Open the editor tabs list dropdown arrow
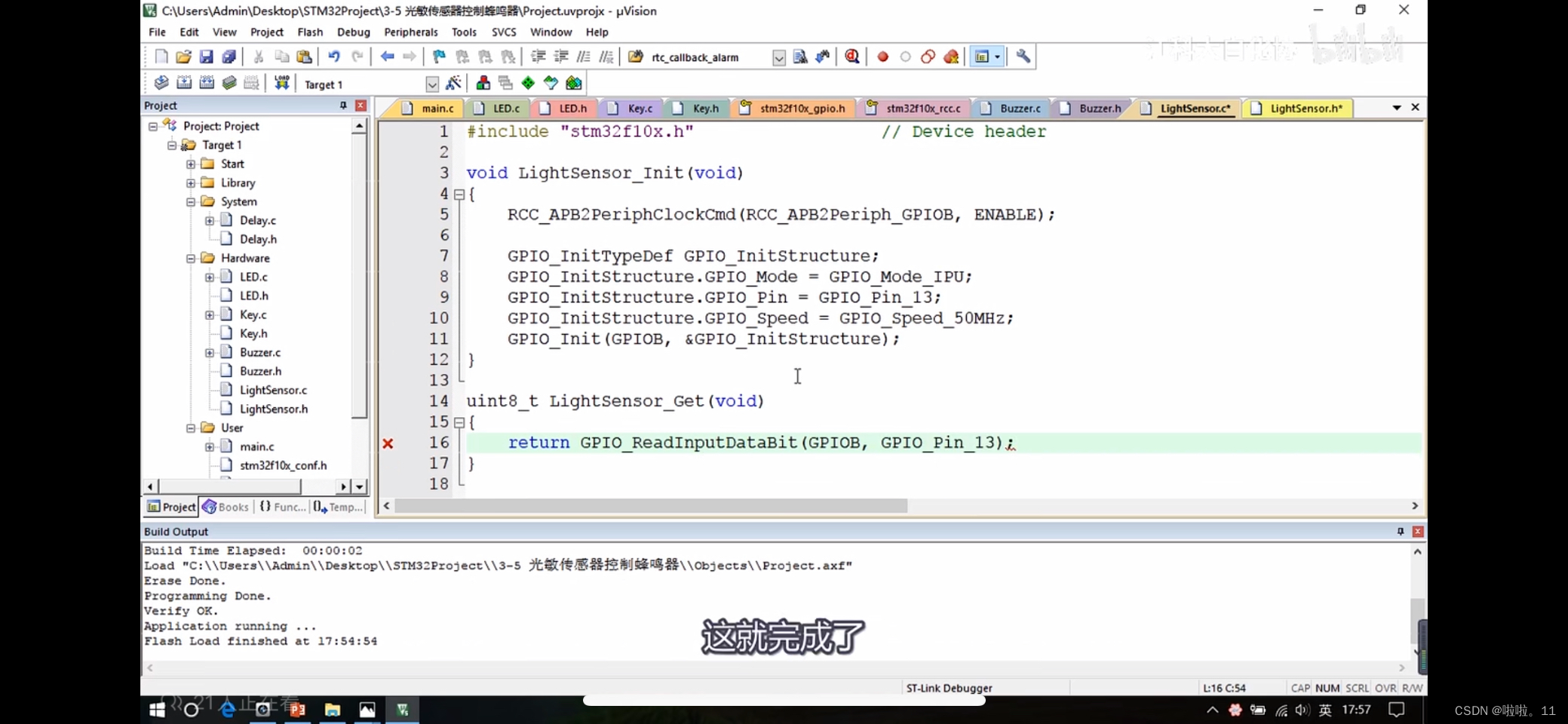Viewport: 1568px width, 724px height. pos(1397,108)
